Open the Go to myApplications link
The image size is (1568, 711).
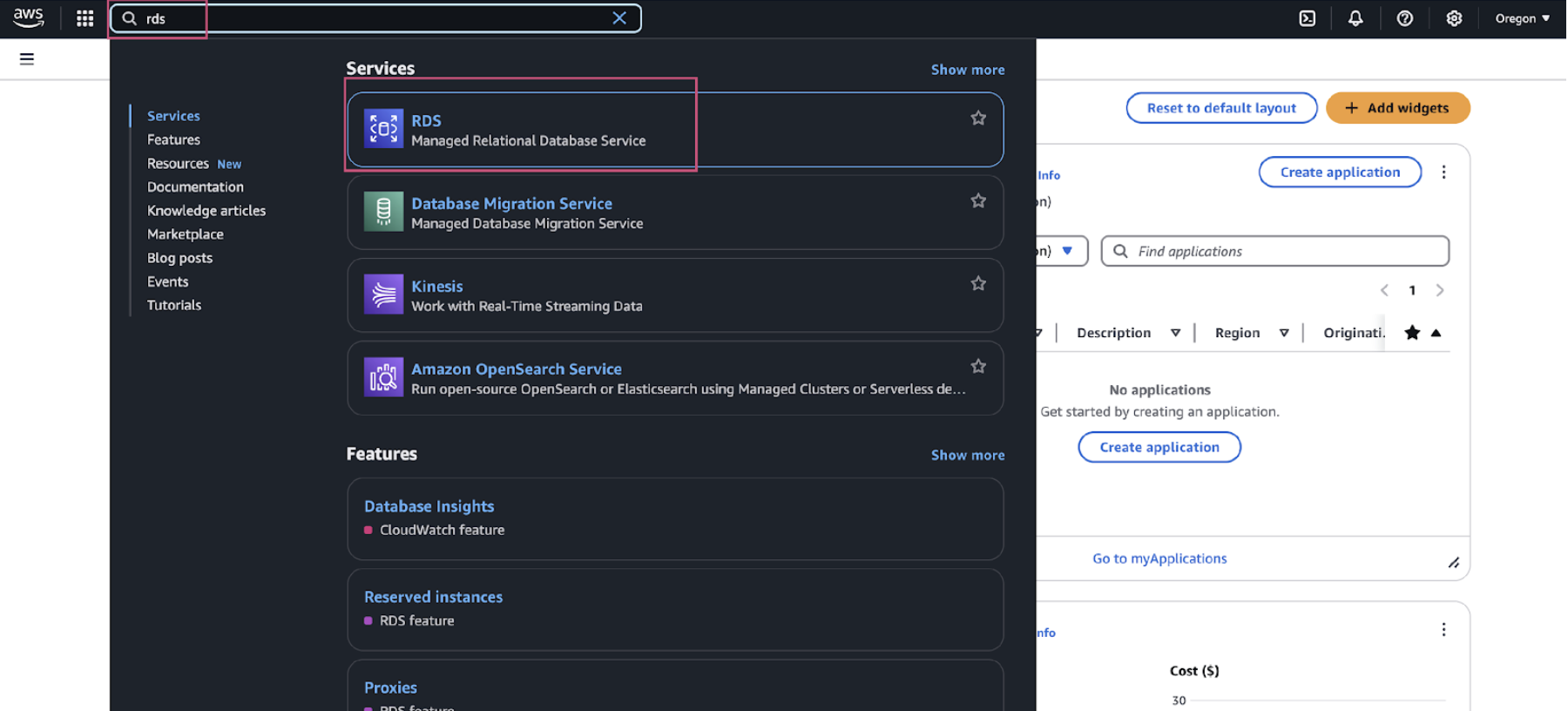pyautogui.click(x=1159, y=559)
